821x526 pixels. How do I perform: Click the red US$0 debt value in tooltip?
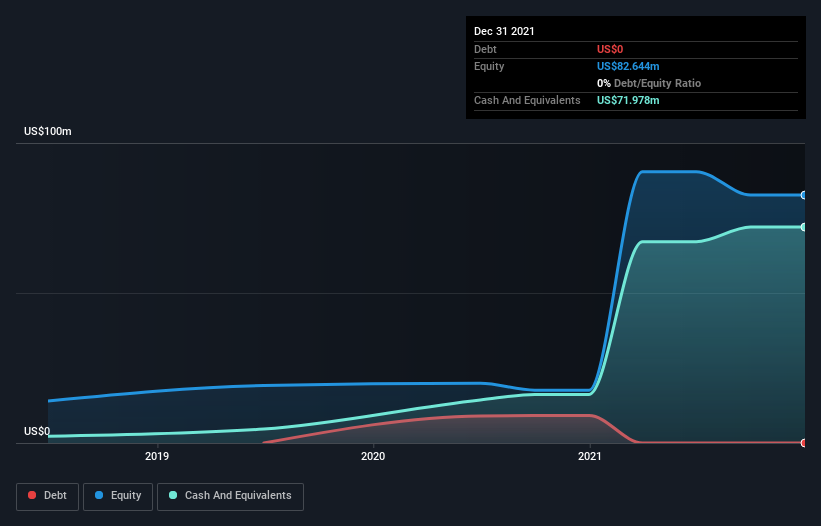610,49
